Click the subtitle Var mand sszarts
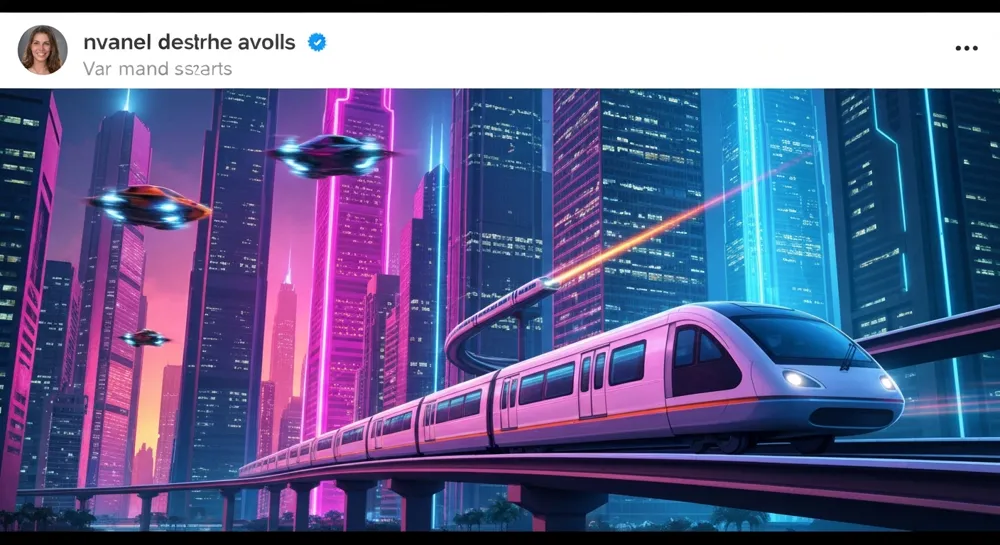1000x545 pixels. coord(158,68)
